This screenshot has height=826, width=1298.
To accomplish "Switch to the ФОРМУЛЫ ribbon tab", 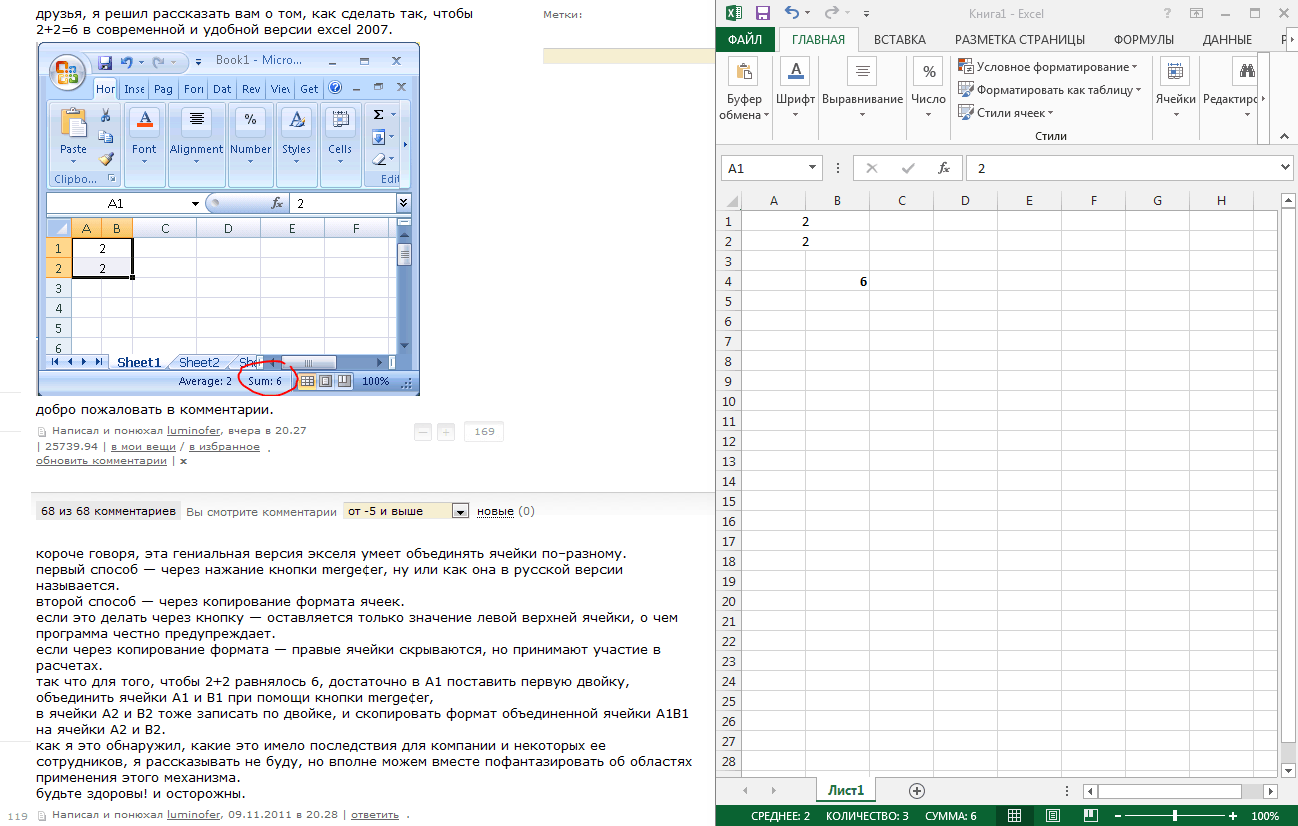I will point(1143,40).
